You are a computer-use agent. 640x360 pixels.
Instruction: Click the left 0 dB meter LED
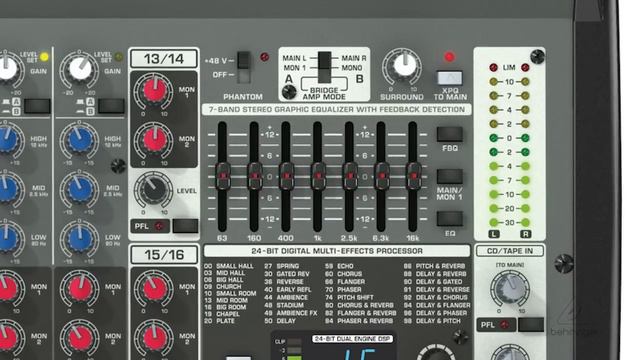[493, 138]
